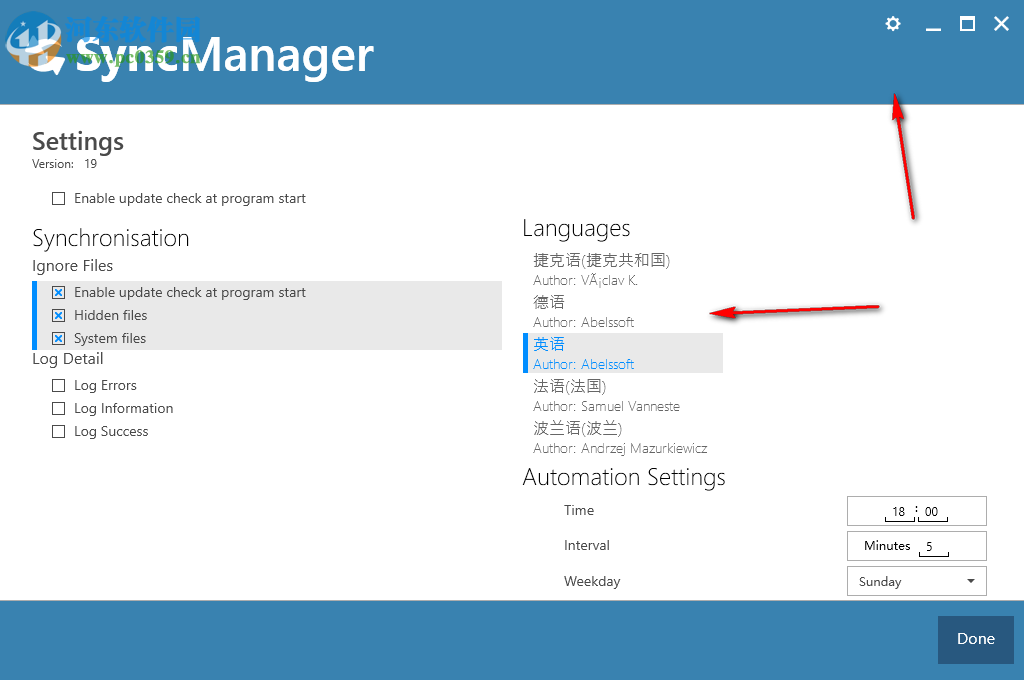Disable the System files checkbox
Screen dimensions: 1024x680
click(58, 338)
